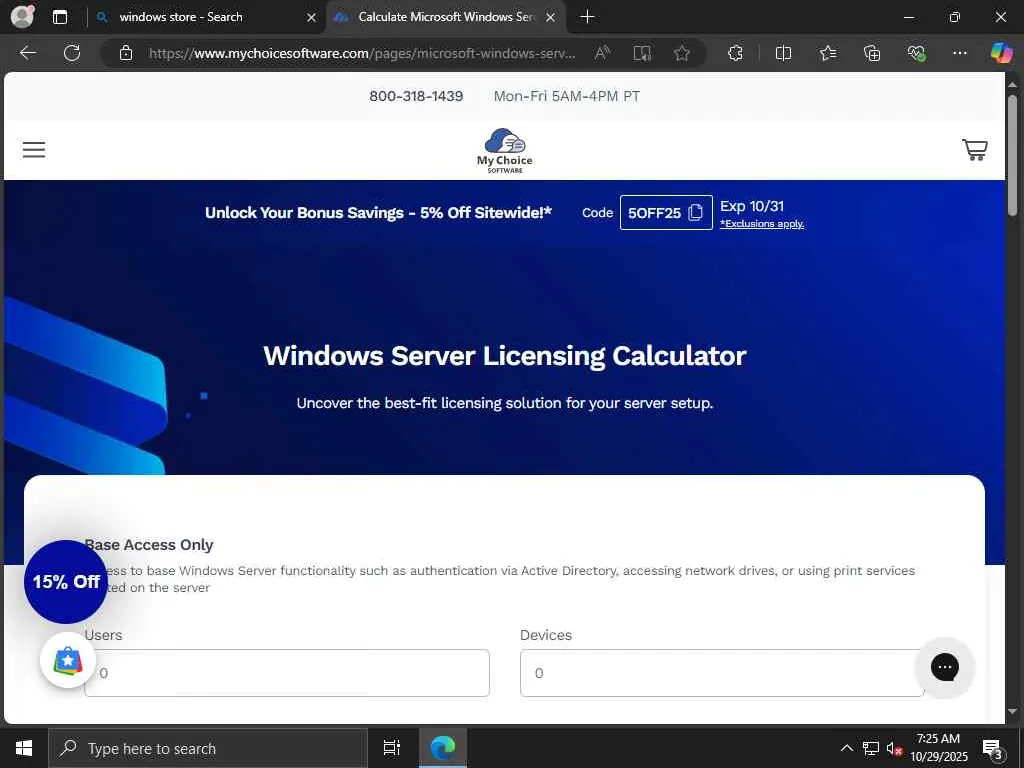Open the clock showing 7:25 AM
The image size is (1024, 768).
(938, 748)
